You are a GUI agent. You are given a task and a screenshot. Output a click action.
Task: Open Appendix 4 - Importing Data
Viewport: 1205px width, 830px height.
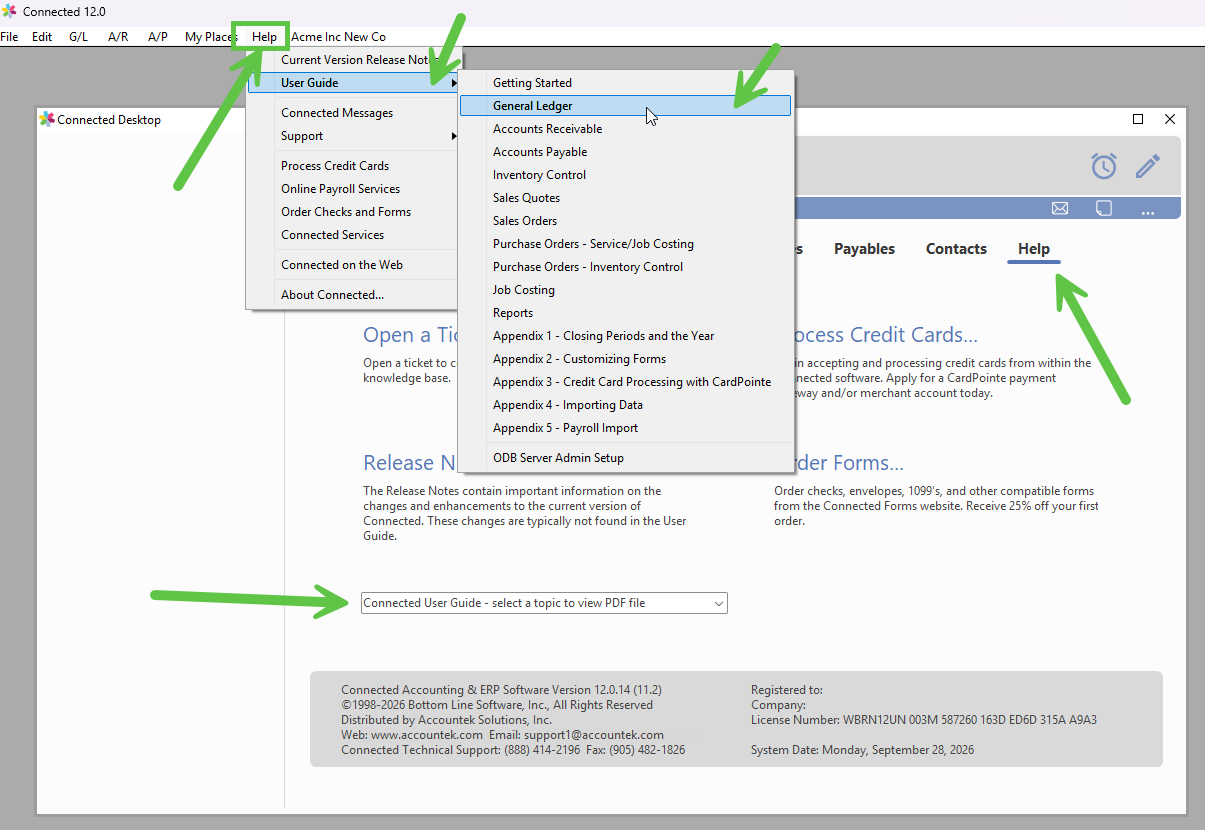tap(626, 405)
